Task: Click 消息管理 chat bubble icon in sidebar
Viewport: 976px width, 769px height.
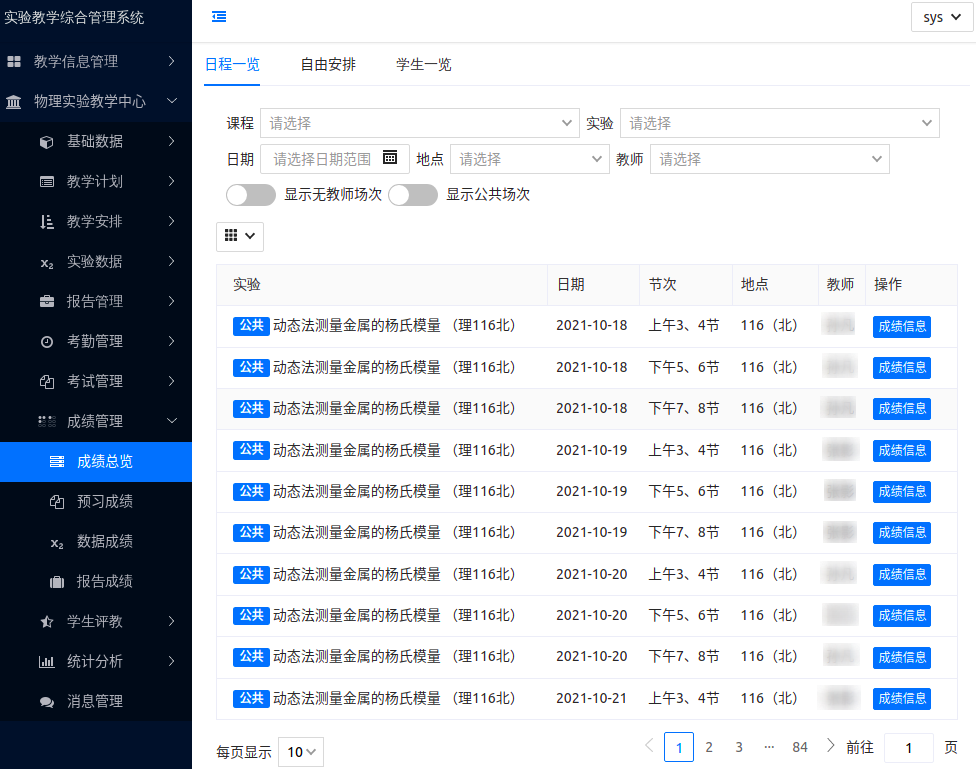Action: coord(46,702)
